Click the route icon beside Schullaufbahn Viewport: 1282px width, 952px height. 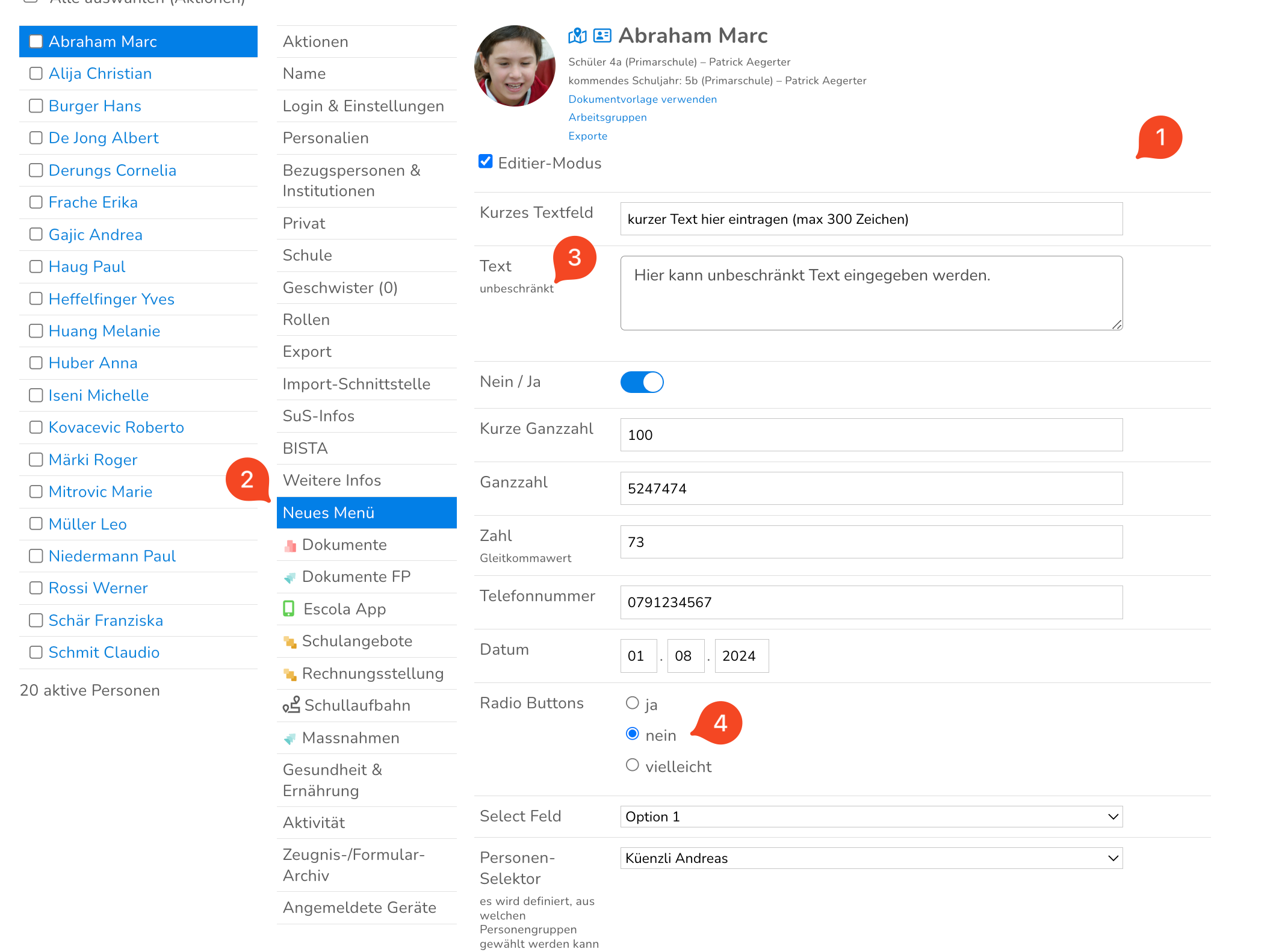click(291, 705)
